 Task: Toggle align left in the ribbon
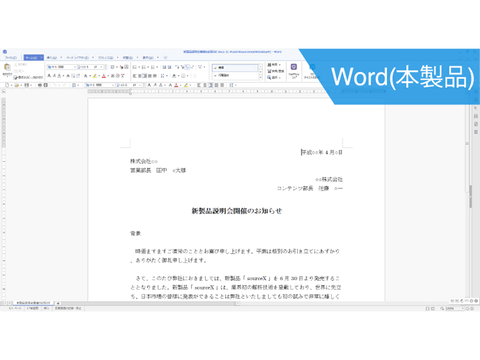[x=135, y=76]
